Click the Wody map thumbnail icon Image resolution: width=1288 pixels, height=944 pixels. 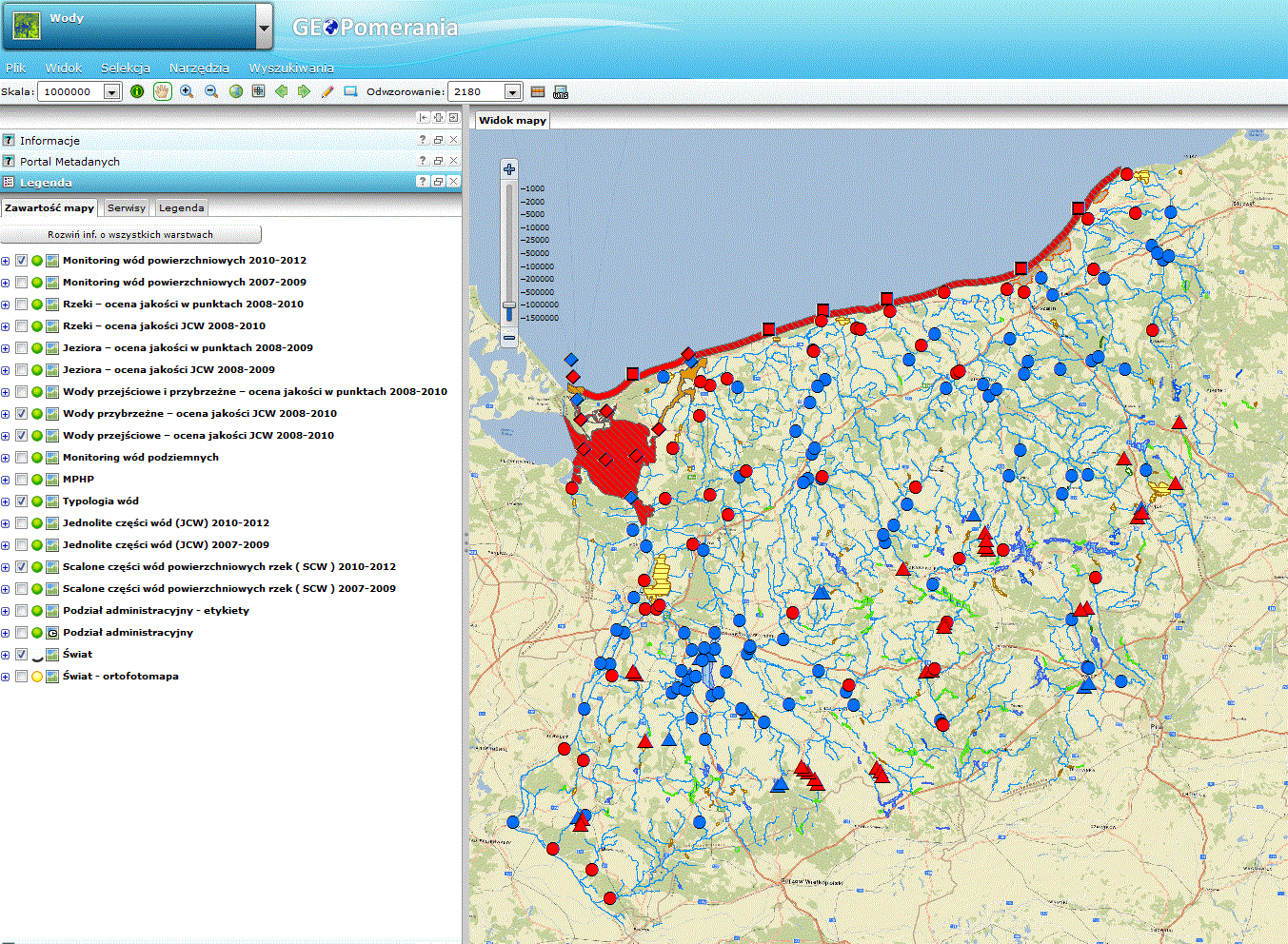(27, 26)
